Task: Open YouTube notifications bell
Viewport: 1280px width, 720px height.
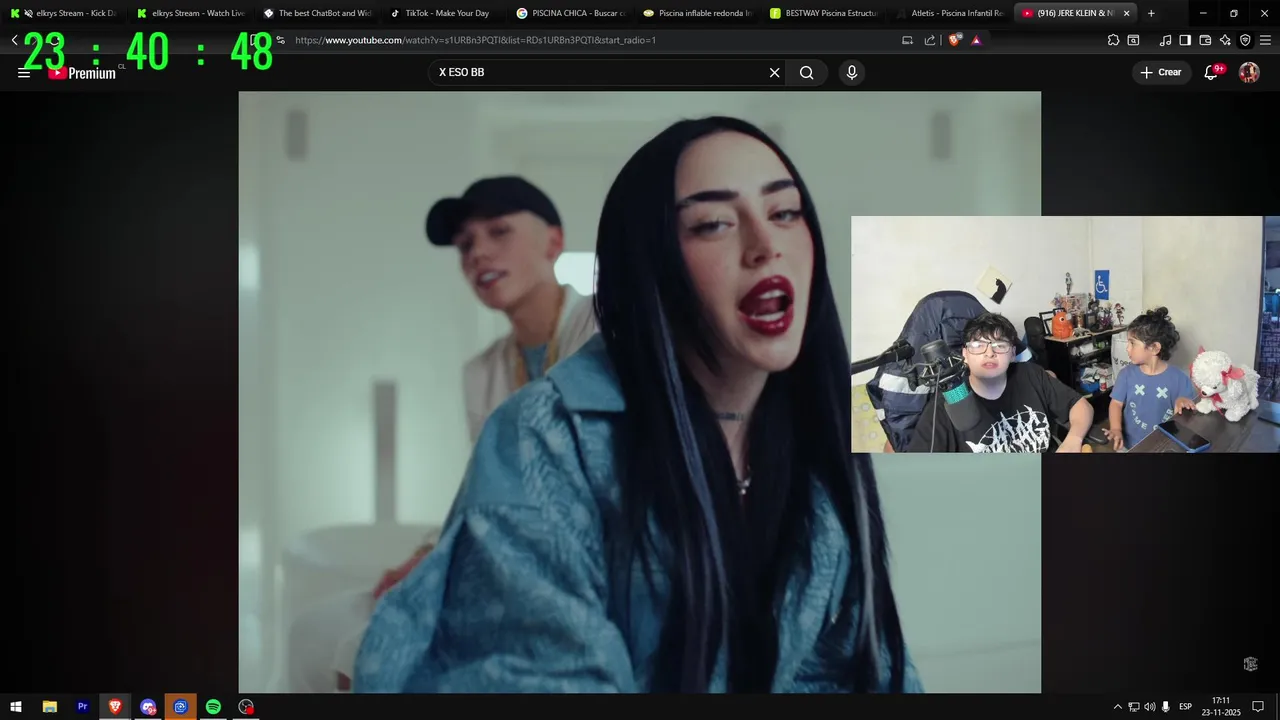Action: pyautogui.click(x=1211, y=72)
